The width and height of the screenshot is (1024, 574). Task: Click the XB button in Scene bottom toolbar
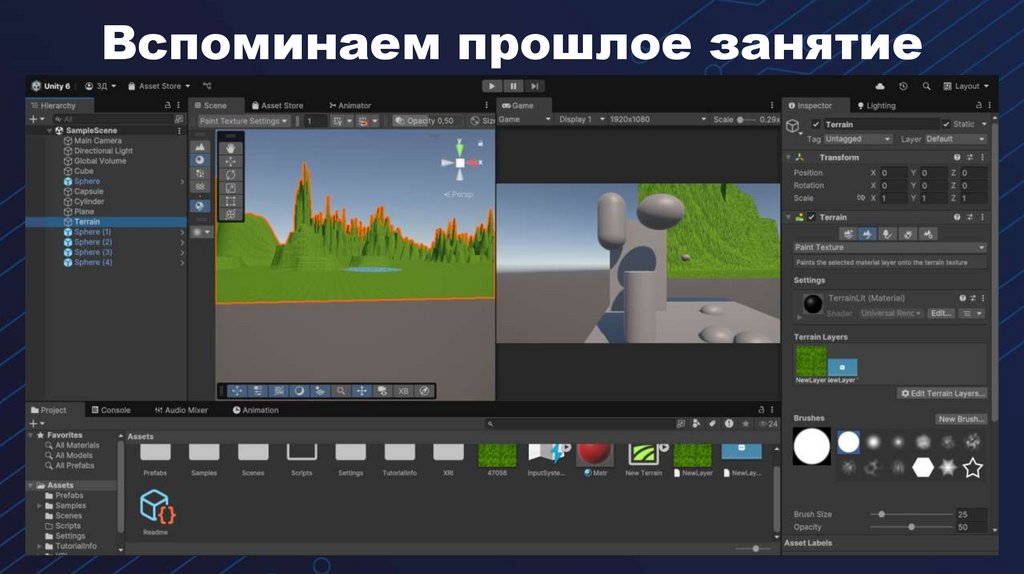tap(403, 391)
